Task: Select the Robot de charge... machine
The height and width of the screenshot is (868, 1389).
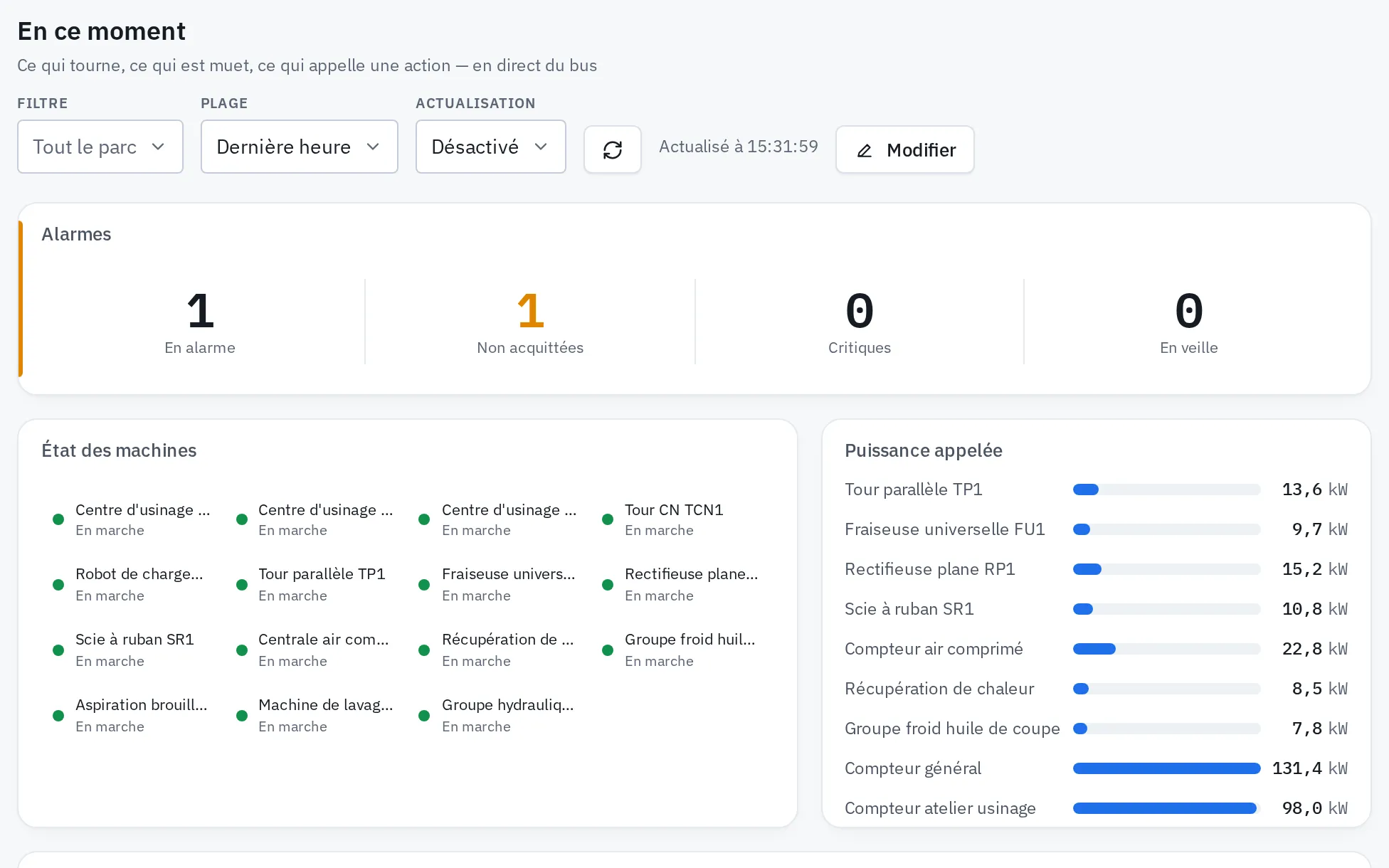Action: (133, 584)
